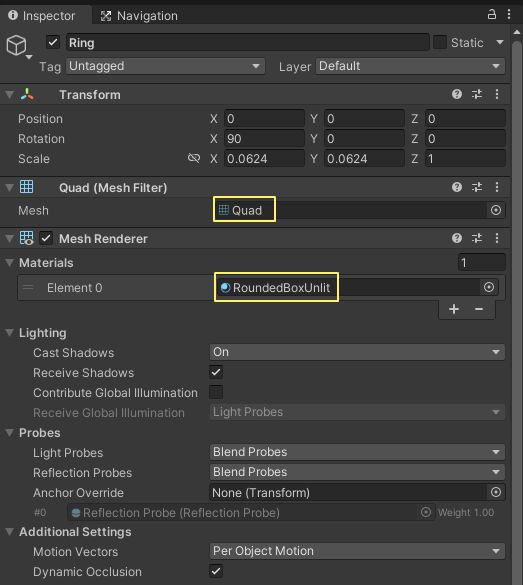Open Transform preset settings icon
523x585 pixels.
[x=477, y=94]
